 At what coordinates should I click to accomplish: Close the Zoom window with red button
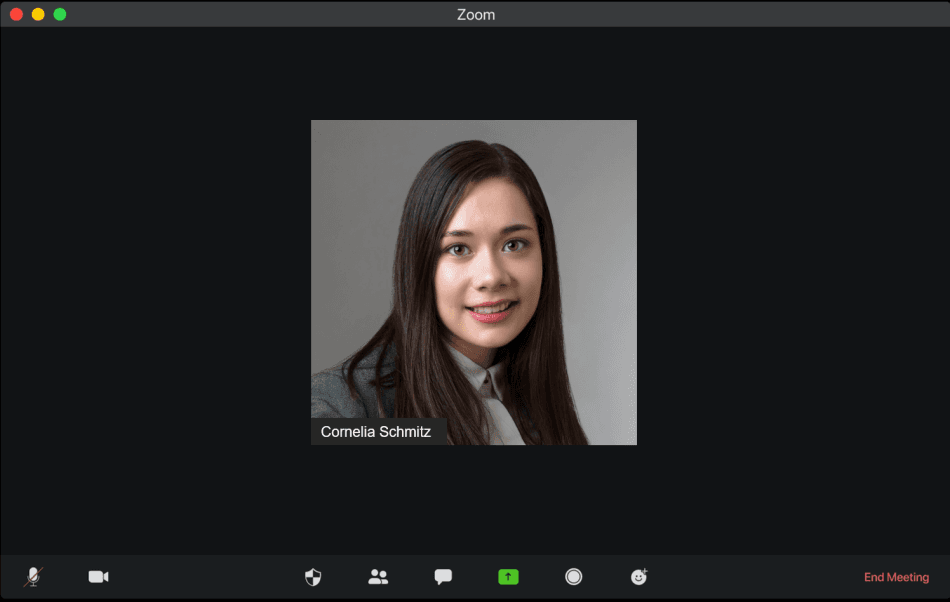click(x=16, y=14)
